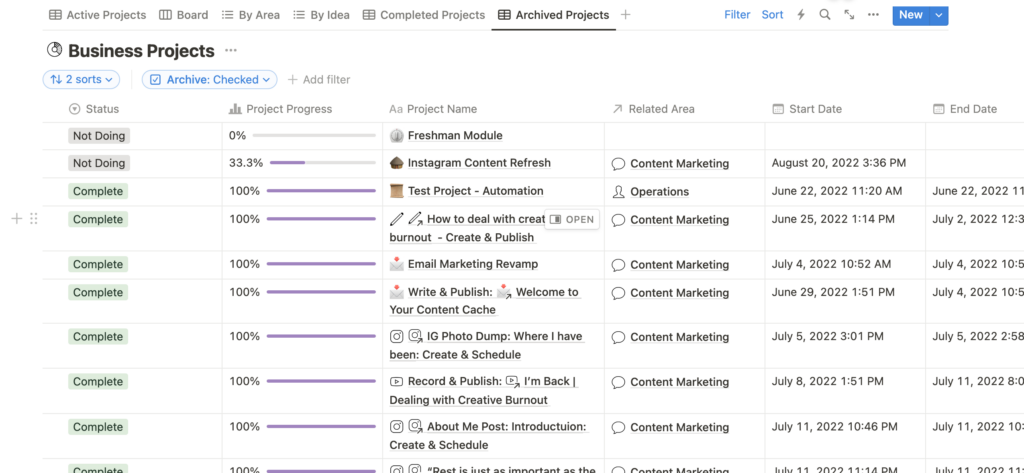Image resolution: width=1024 pixels, height=473 pixels.
Task: Switch to the By Idea view tab
Action: pyautogui.click(x=321, y=15)
